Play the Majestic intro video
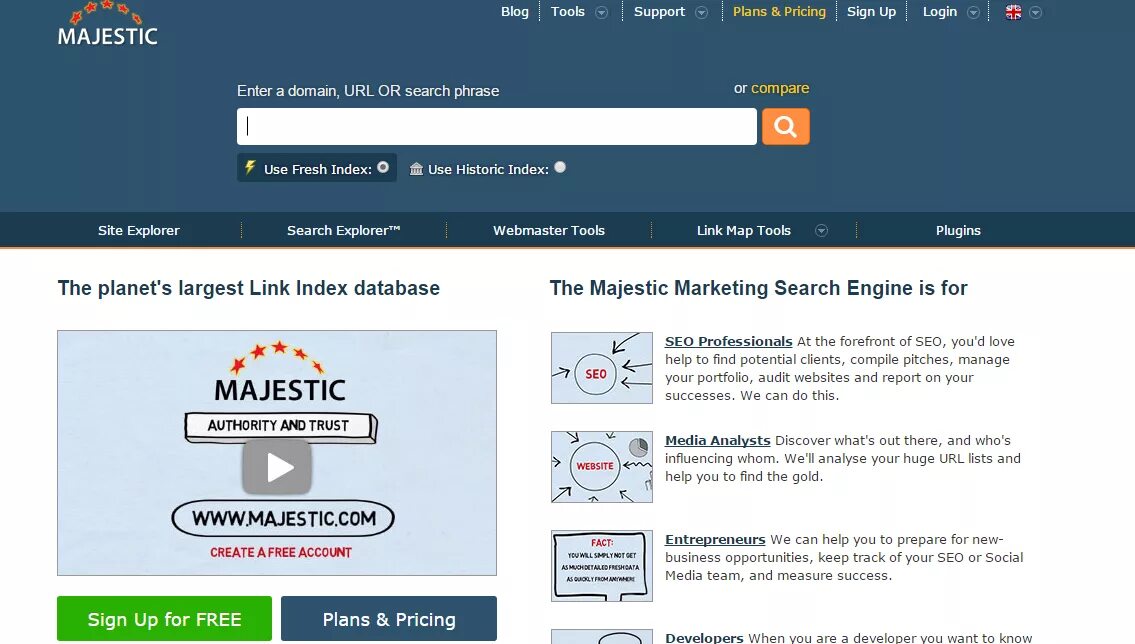 click(277, 467)
